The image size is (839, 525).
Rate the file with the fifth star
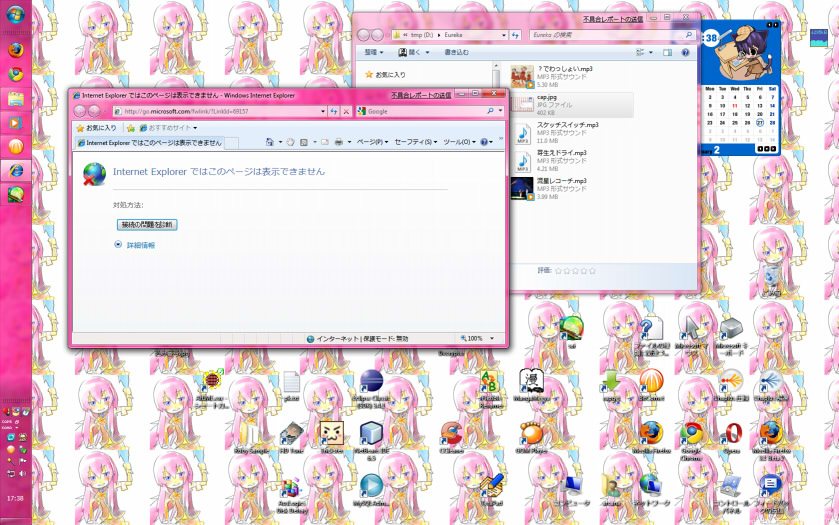pos(592,271)
